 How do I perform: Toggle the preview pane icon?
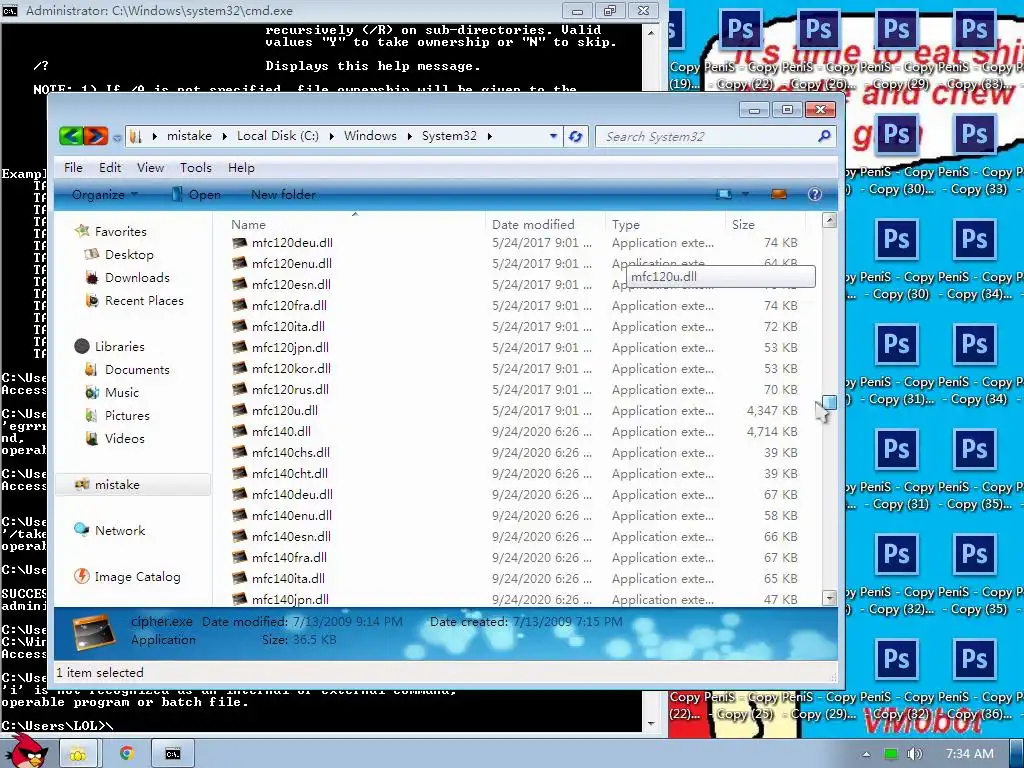778,194
